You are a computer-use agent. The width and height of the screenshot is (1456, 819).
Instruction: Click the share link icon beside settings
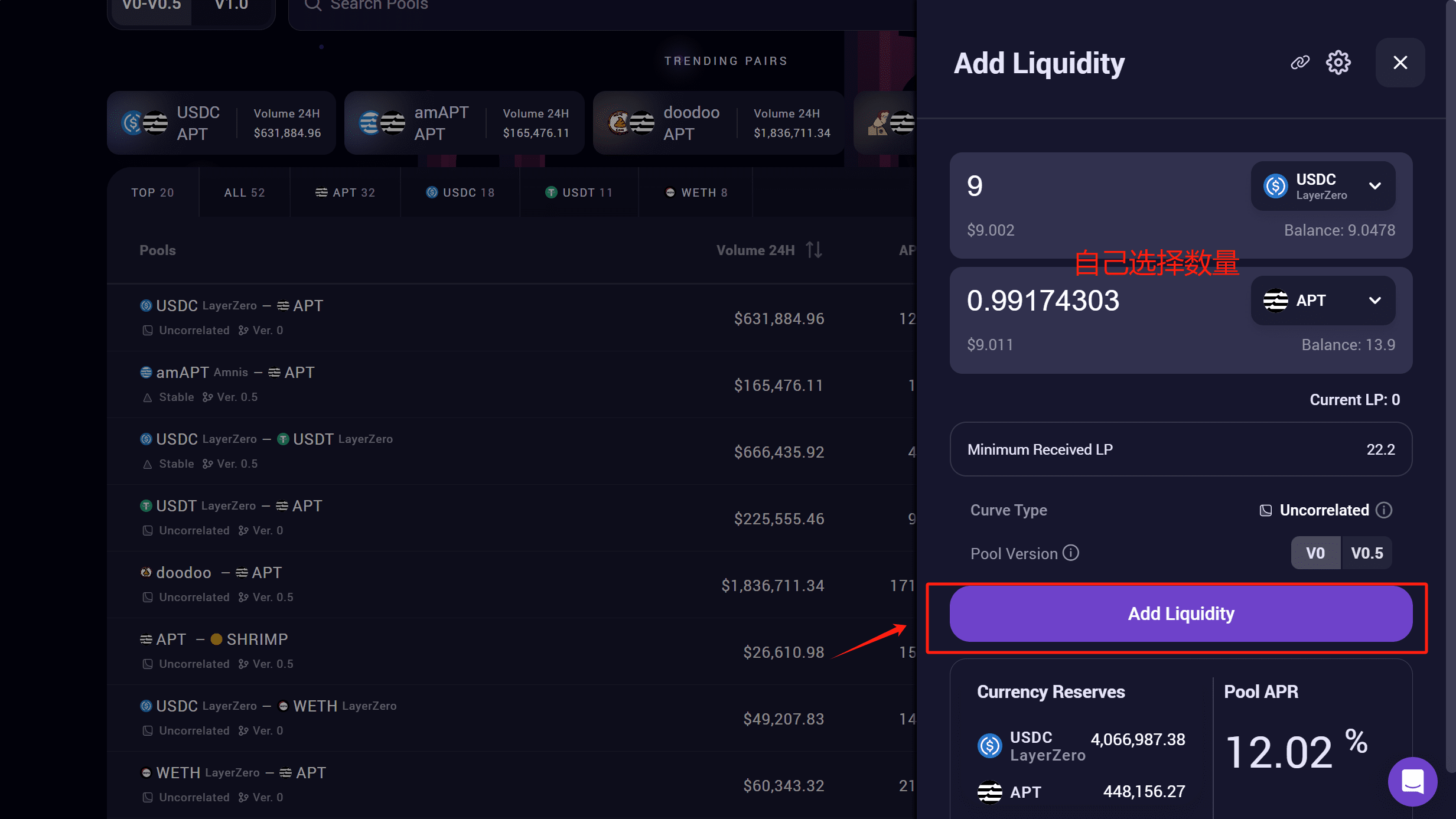pos(1299,62)
